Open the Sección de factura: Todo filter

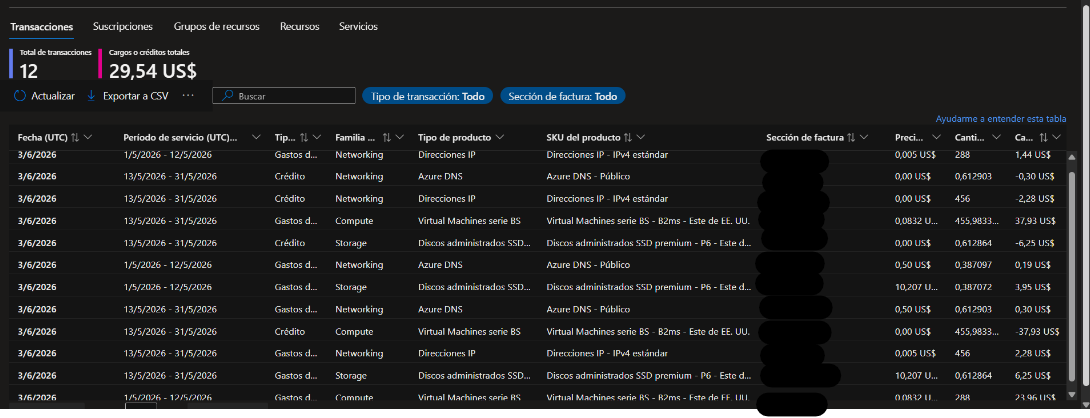[563, 96]
